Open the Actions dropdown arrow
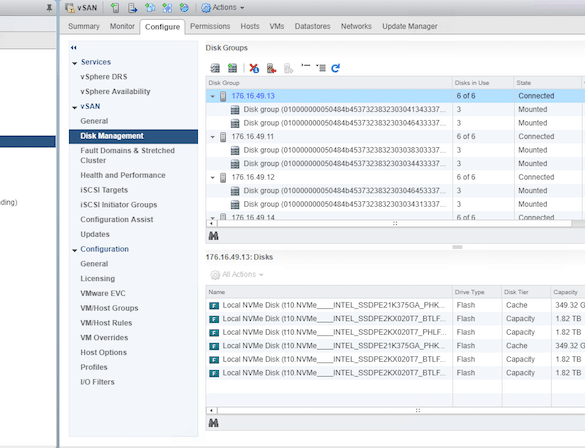Viewport: 585px width, 448px height. (242, 8)
